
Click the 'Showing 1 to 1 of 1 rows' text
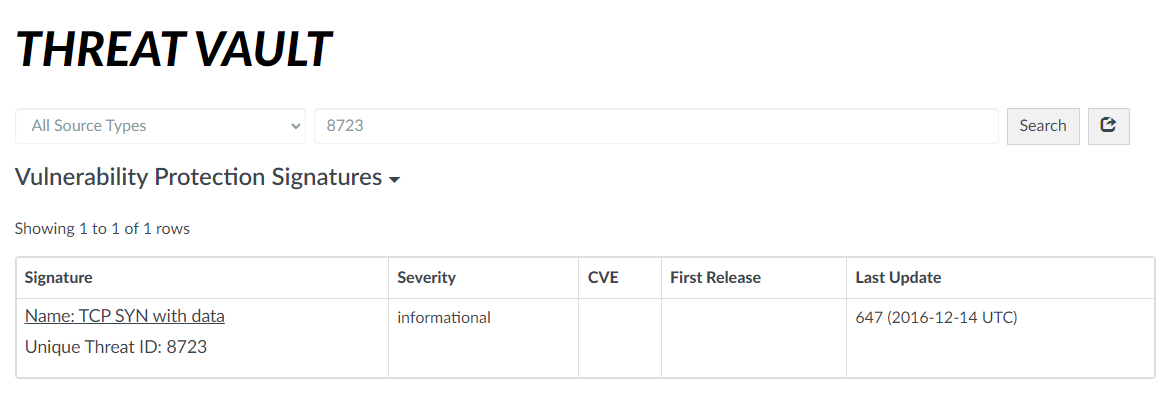pos(102,229)
